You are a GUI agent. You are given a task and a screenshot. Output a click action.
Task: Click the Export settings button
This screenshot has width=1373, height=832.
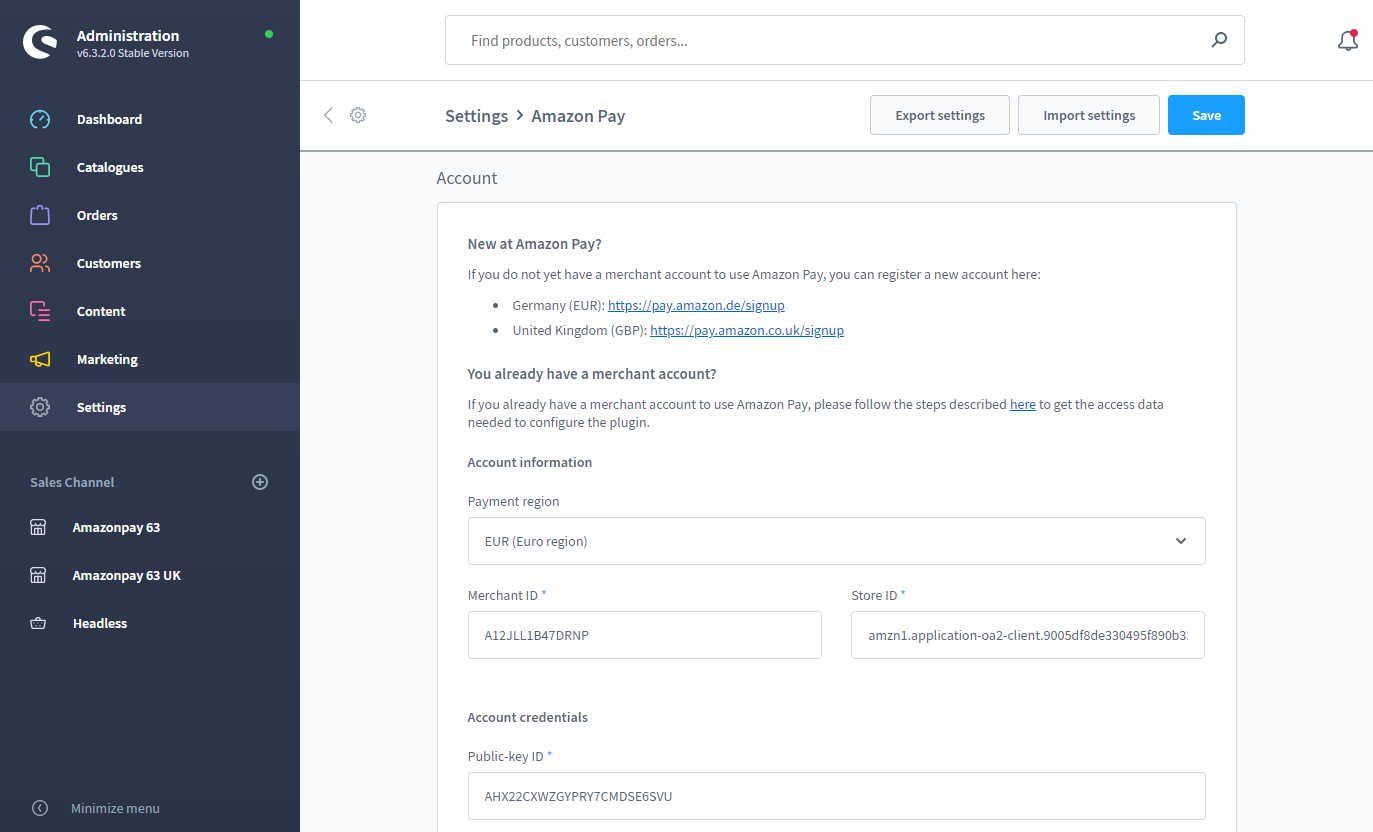(x=940, y=115)
